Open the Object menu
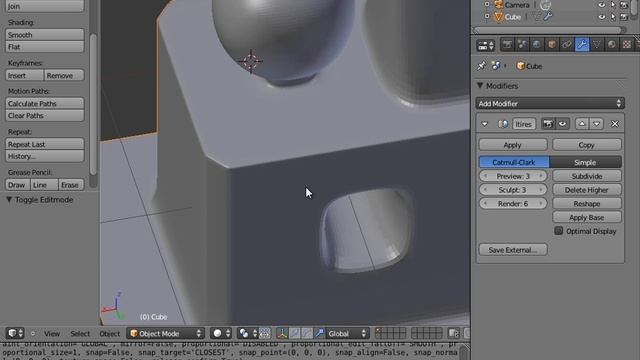Image resolution: width=640 pixels, height=360 pixels. (110, 333)
